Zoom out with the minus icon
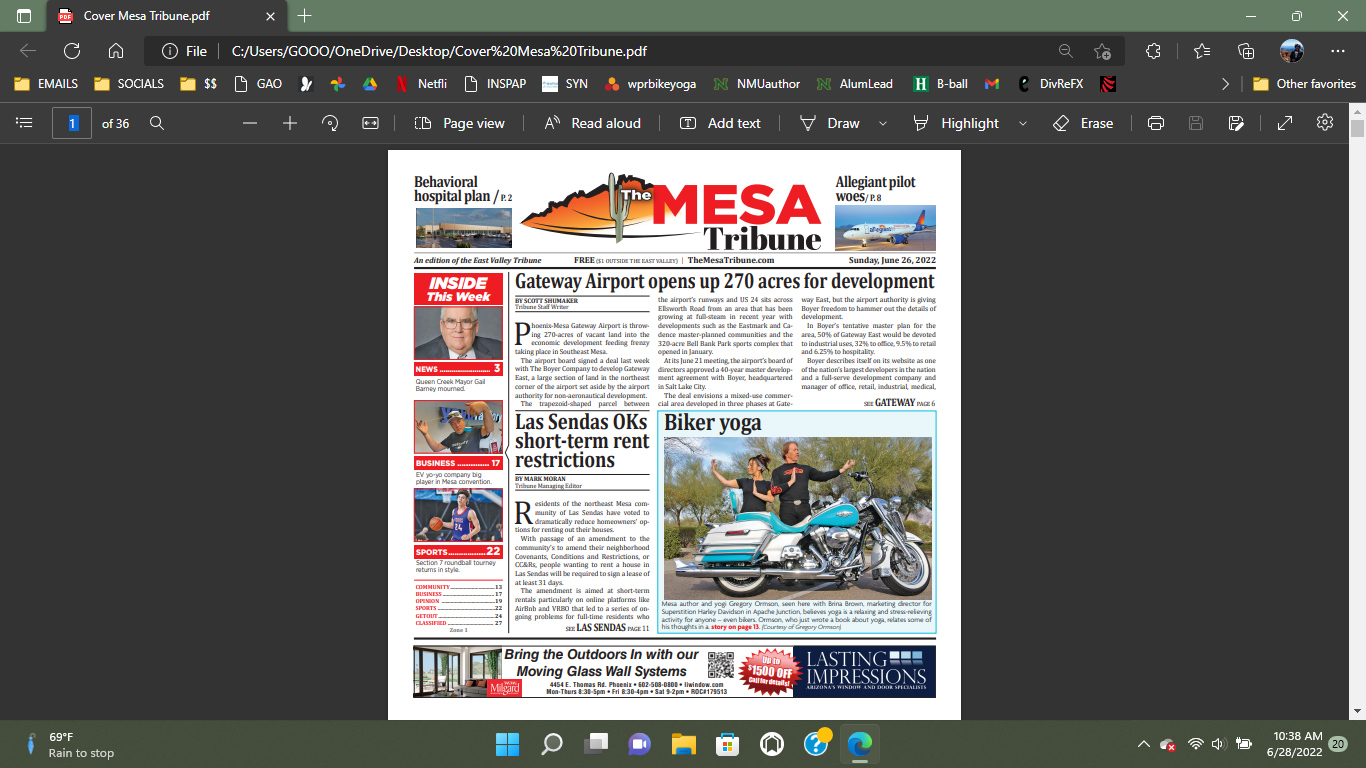The width and height of the screenshot is (1366, 768). [250, 123]
